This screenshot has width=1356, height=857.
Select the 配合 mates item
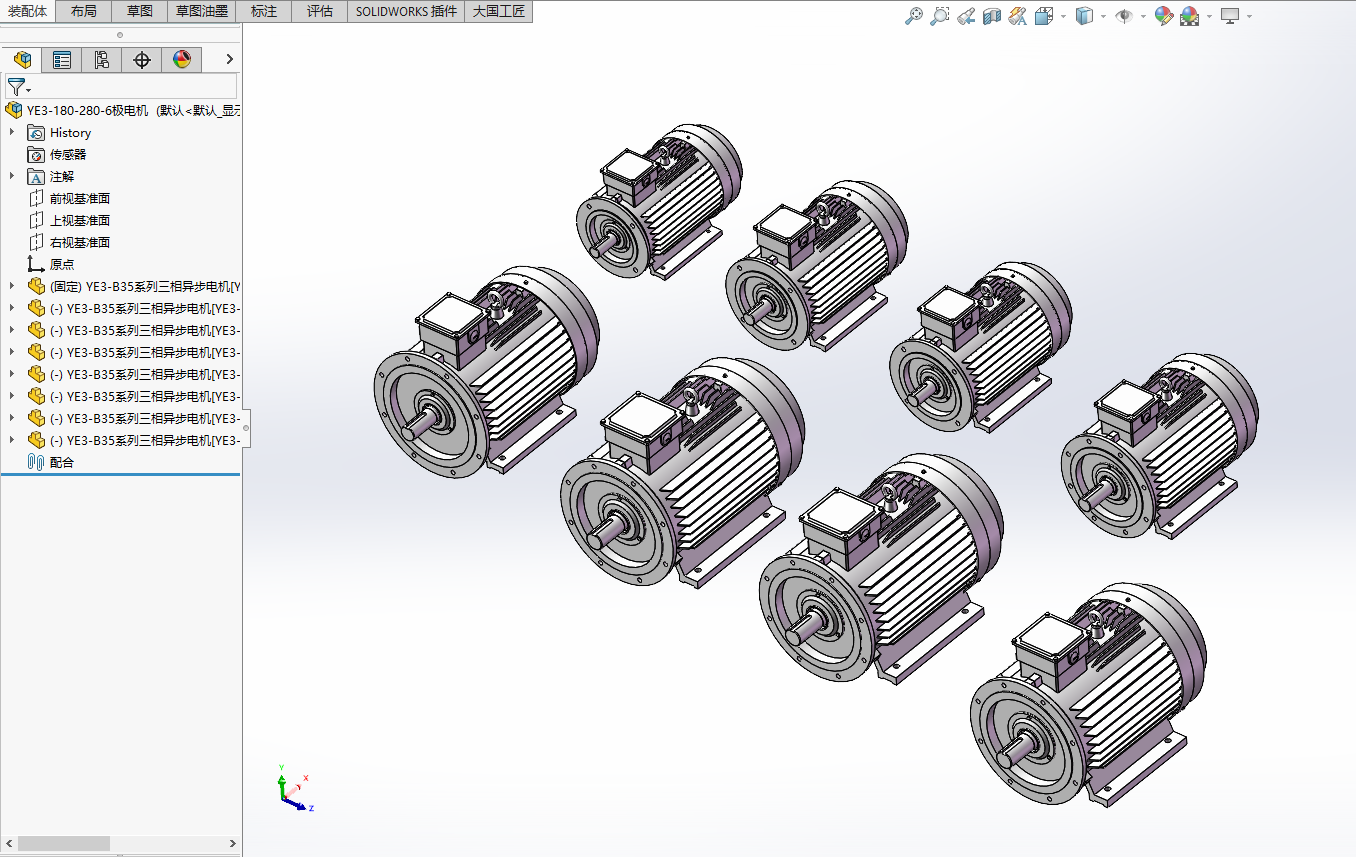(x=62, y=462)
